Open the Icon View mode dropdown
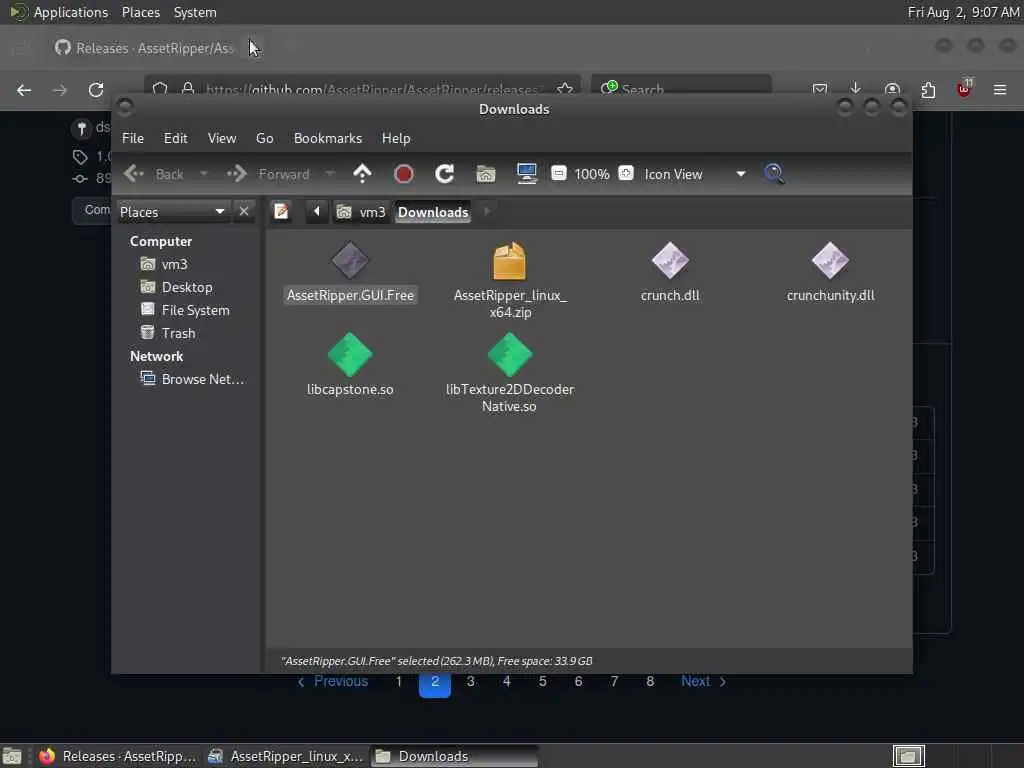The image size is (1024, 768). point(695,174)
